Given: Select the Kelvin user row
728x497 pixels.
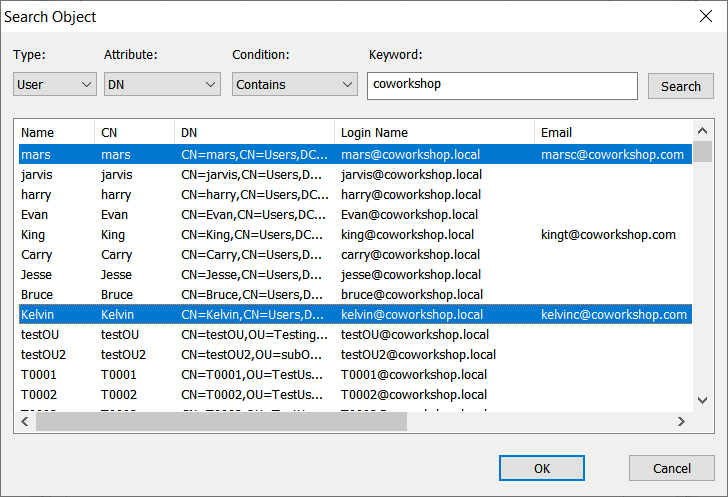Looking at the screenshot, I should pos(355,314).
